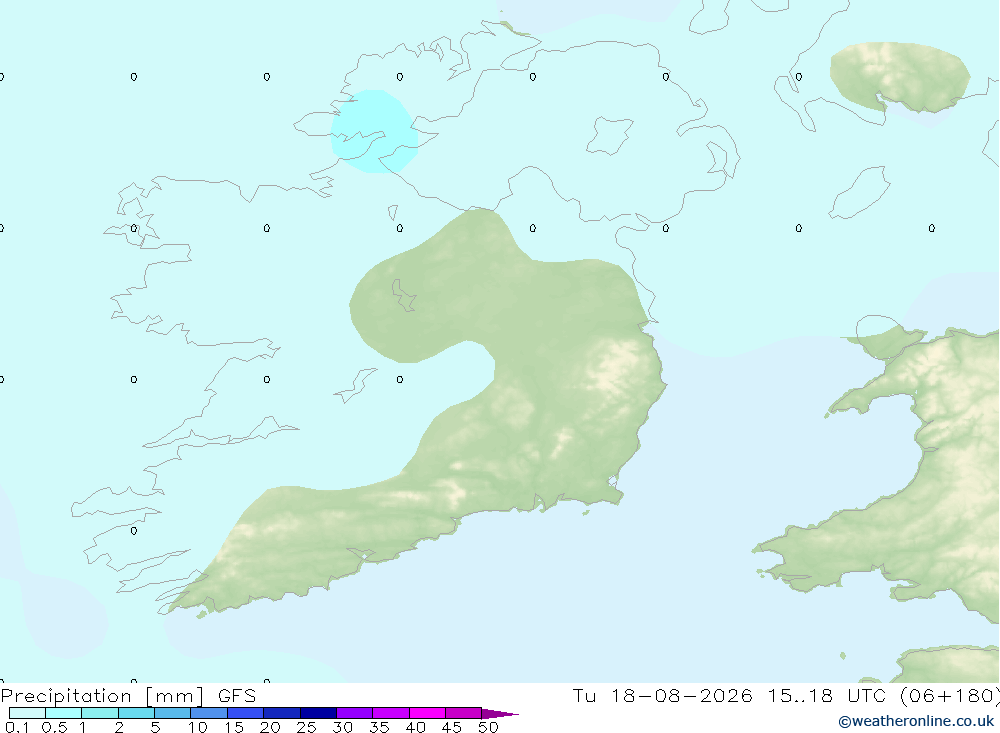
Task: Click the 5–10 mm blue legend swatch
Action: [x=173, y=713]
